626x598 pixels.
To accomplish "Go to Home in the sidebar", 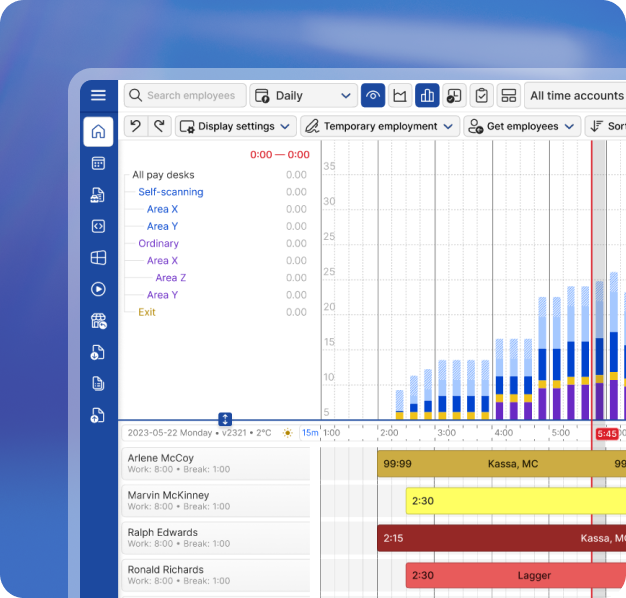I will 98,131.
